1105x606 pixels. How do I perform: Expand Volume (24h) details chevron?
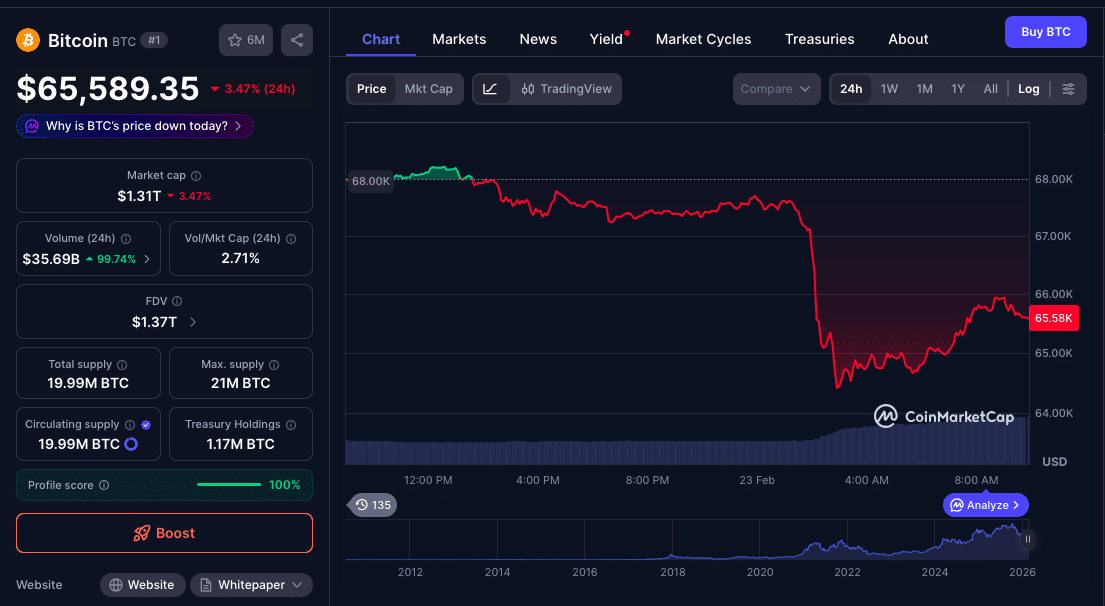tap(147, 259)
